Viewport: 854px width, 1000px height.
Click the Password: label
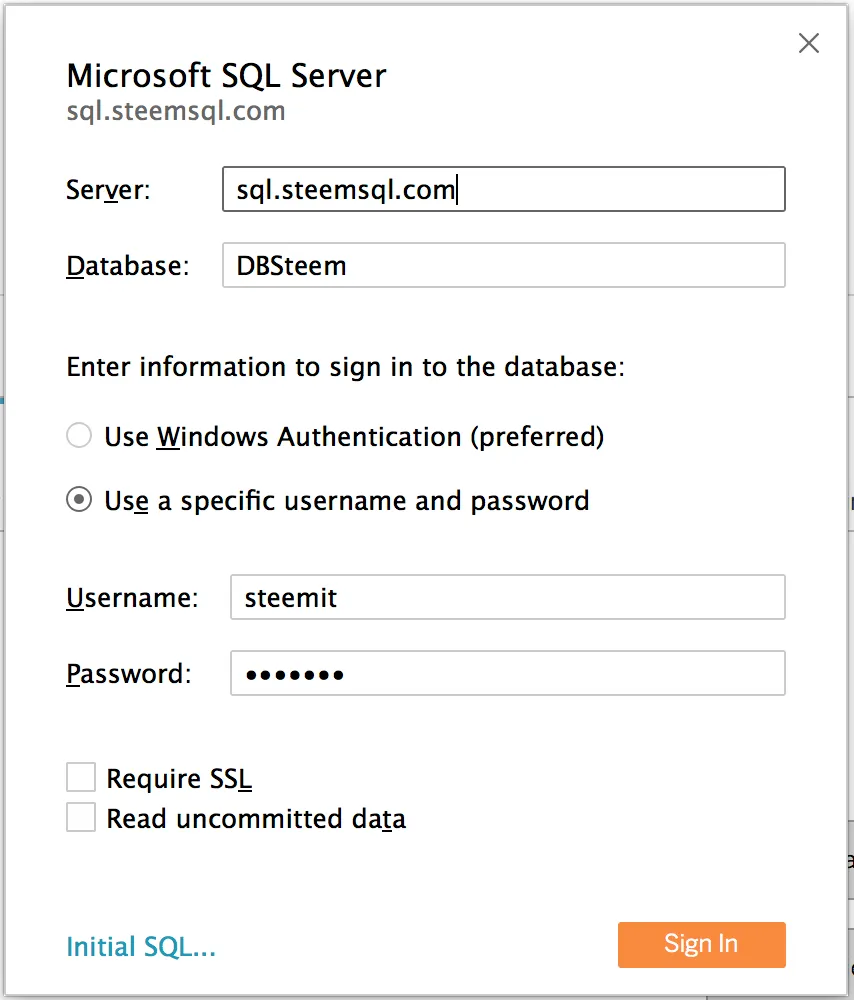[129, 674]
